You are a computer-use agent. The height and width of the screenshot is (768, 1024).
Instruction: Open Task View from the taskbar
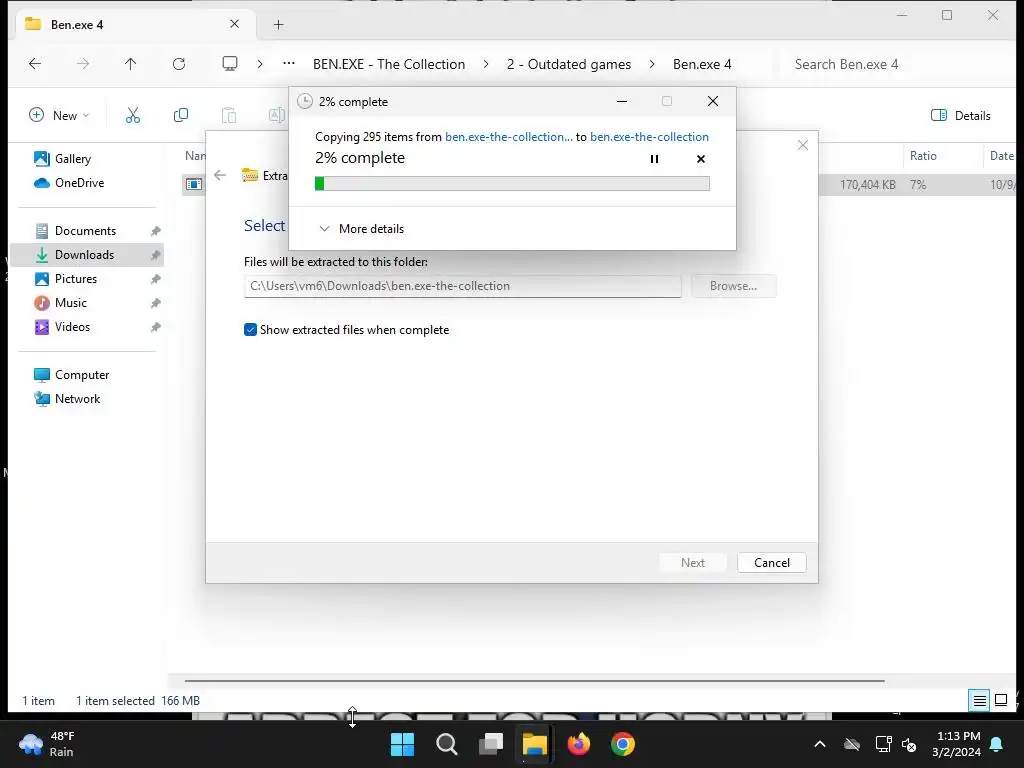(491, 744)
